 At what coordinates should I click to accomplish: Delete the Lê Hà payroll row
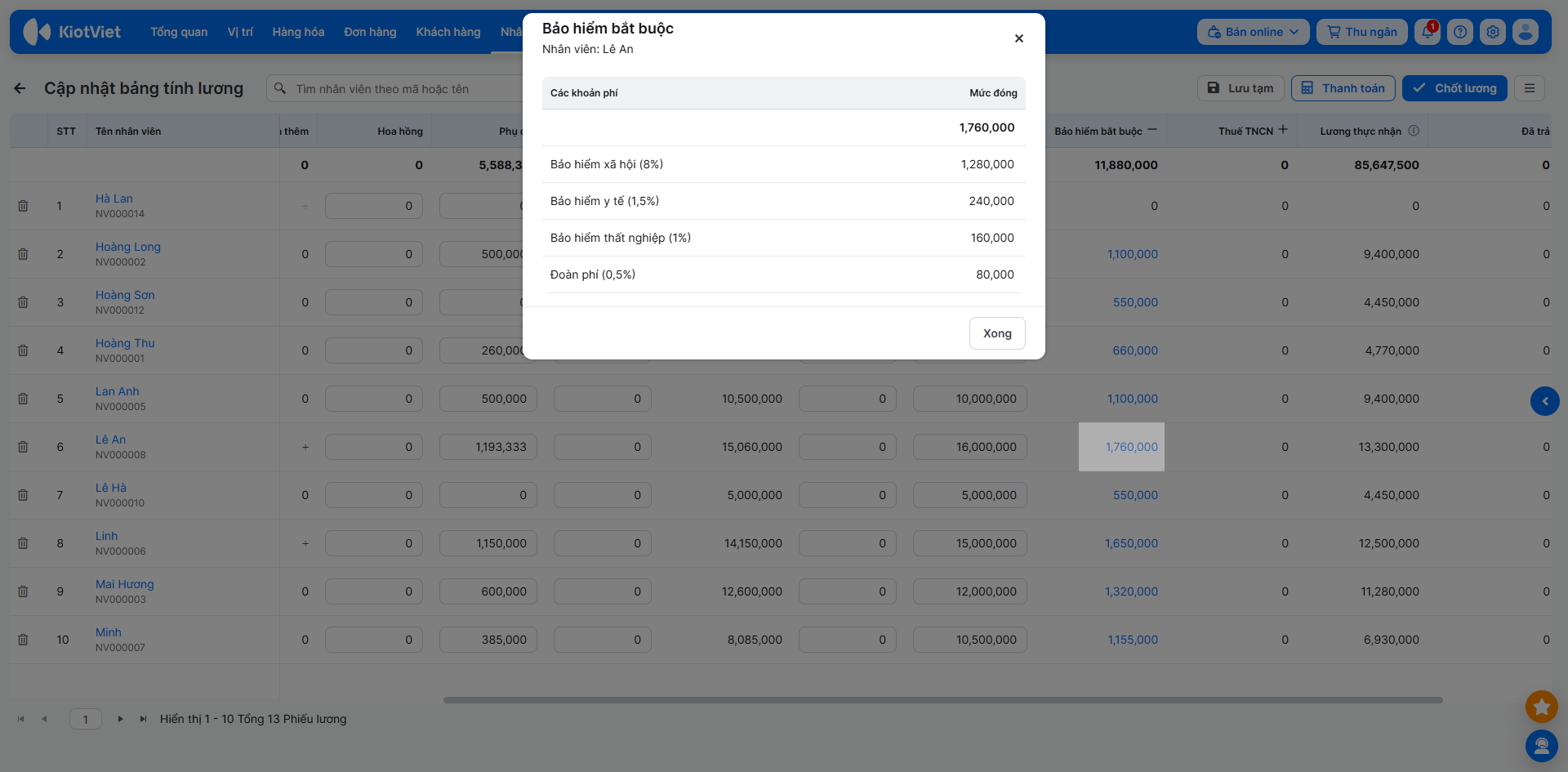click(23, 495)
